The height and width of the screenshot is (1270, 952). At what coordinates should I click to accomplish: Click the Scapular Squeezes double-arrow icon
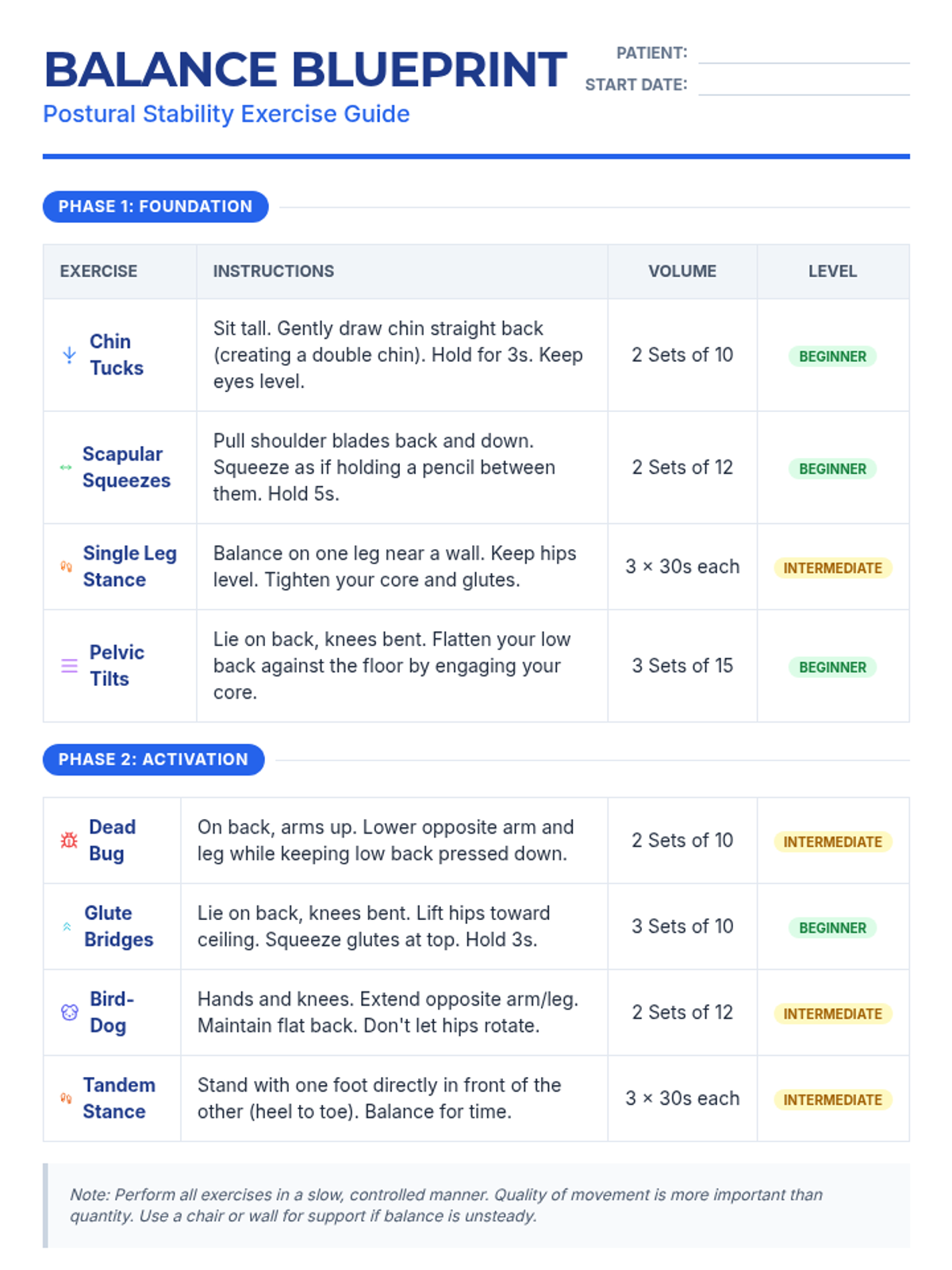coord(66,468)
